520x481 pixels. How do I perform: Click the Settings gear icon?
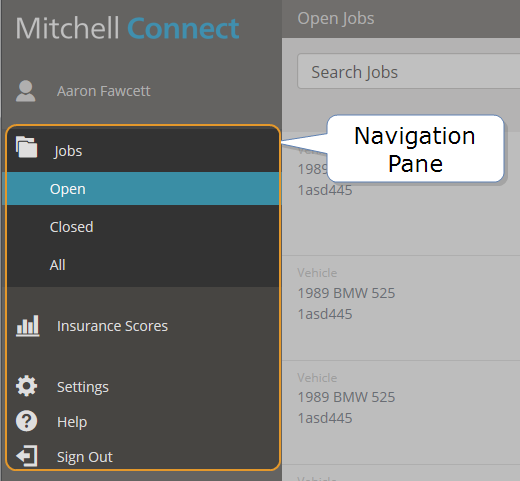(26, 386)
